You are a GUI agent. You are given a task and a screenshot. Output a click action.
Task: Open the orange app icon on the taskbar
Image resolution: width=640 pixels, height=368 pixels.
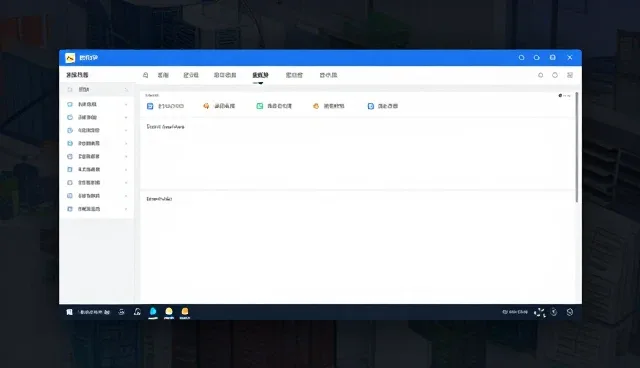(185, 312)
